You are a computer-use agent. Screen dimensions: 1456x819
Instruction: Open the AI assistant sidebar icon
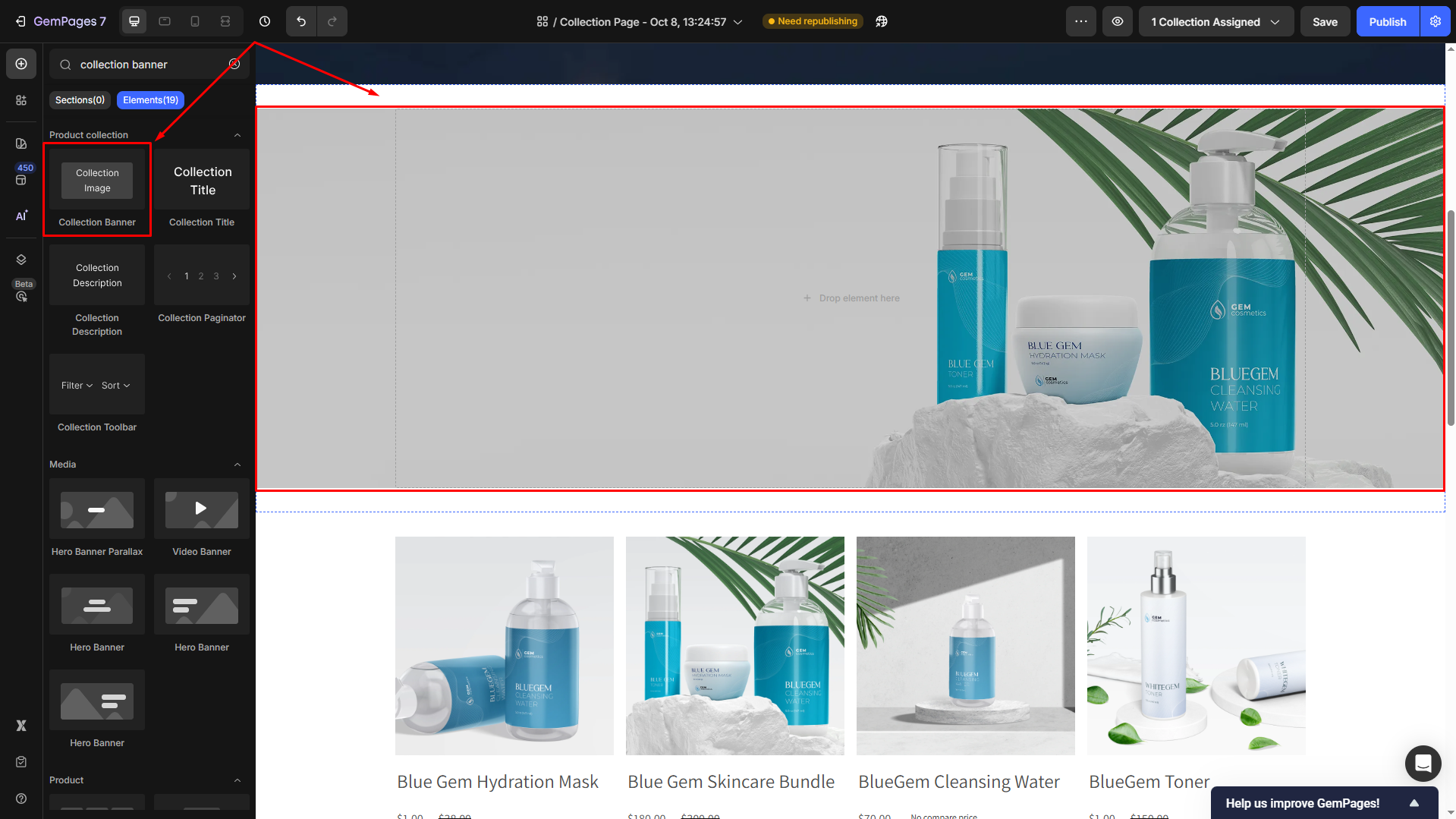coord(21,216)
